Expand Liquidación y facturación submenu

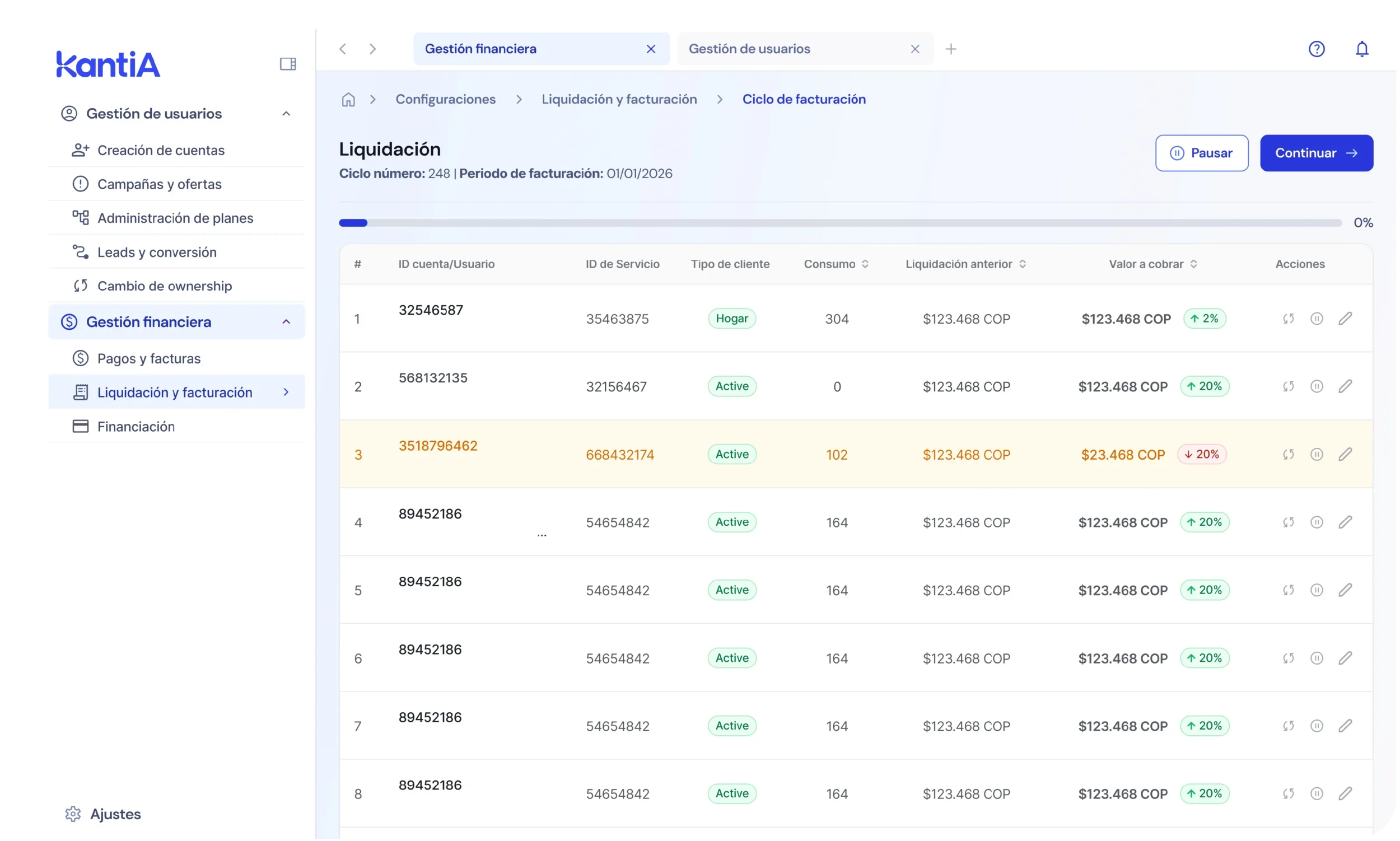[286, 392]
